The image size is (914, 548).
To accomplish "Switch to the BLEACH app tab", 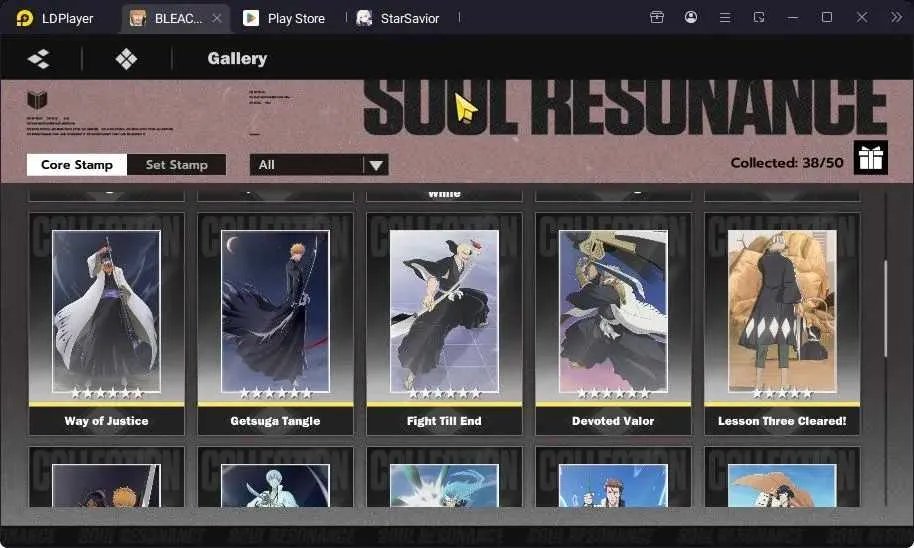I will (x=175, y=18).
